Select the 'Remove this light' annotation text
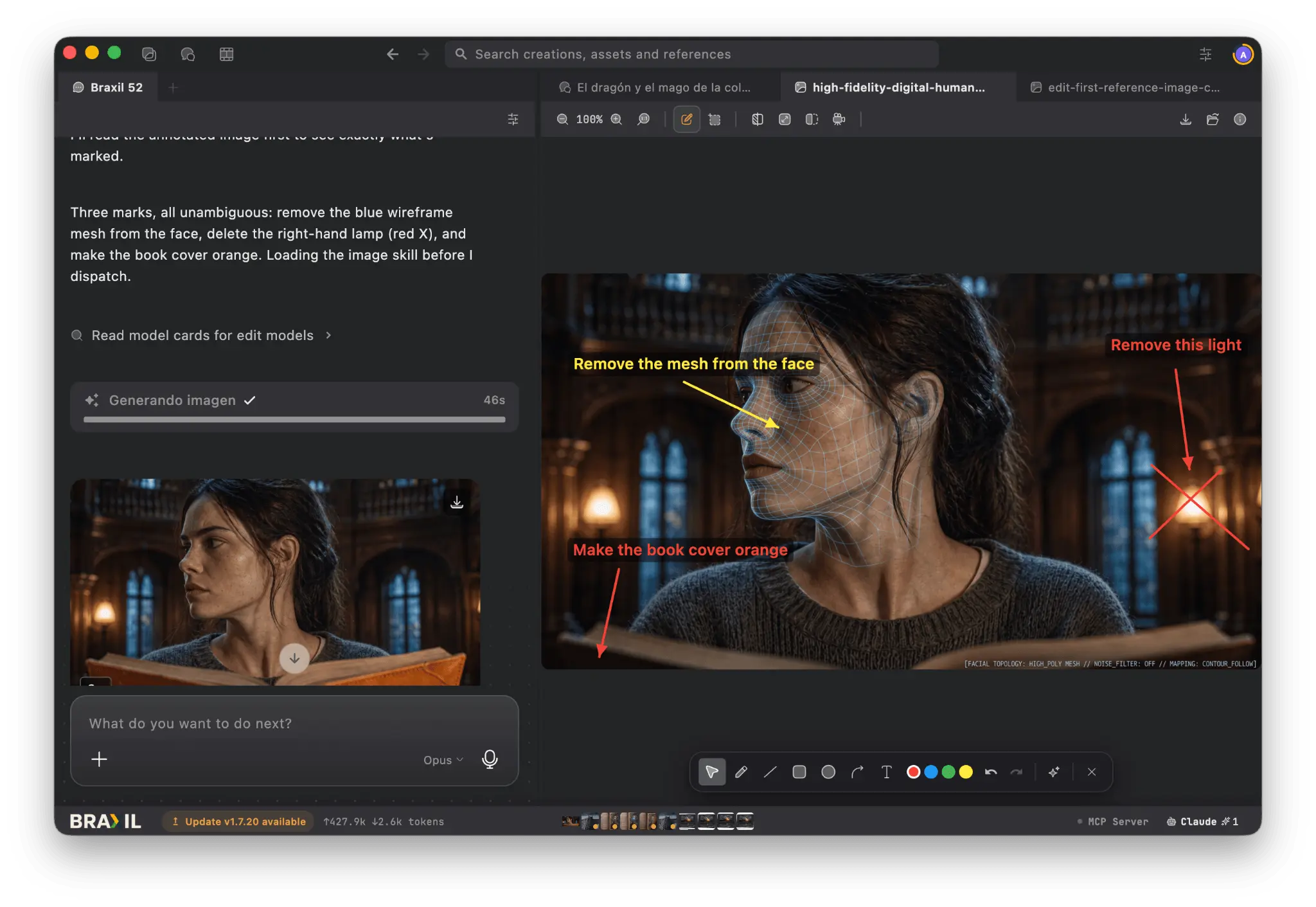Screen dimensions: 1316x907 click(x=1176, y=345)
